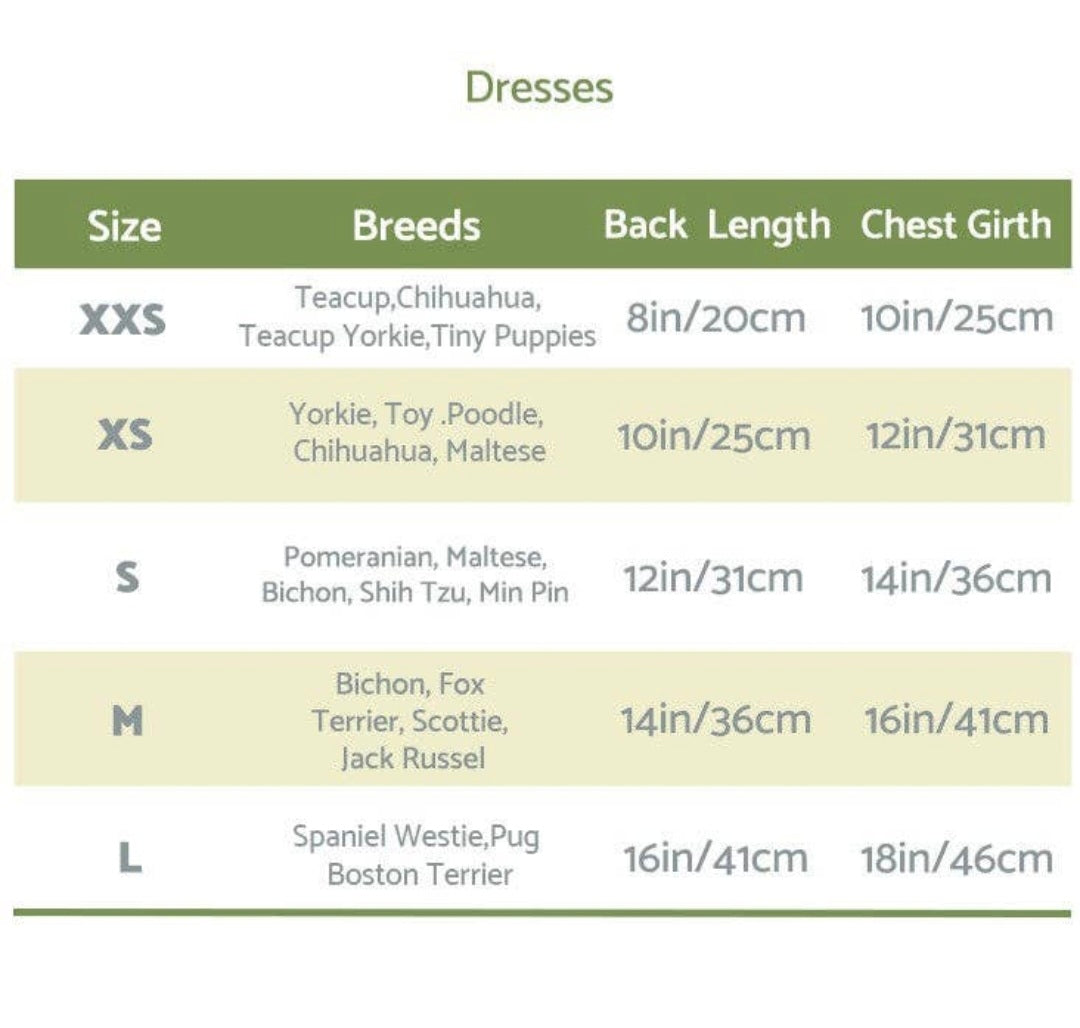This screenshot has width=1080, height=1028.
Task: Select the XS size label
Action: pos(125,435)
